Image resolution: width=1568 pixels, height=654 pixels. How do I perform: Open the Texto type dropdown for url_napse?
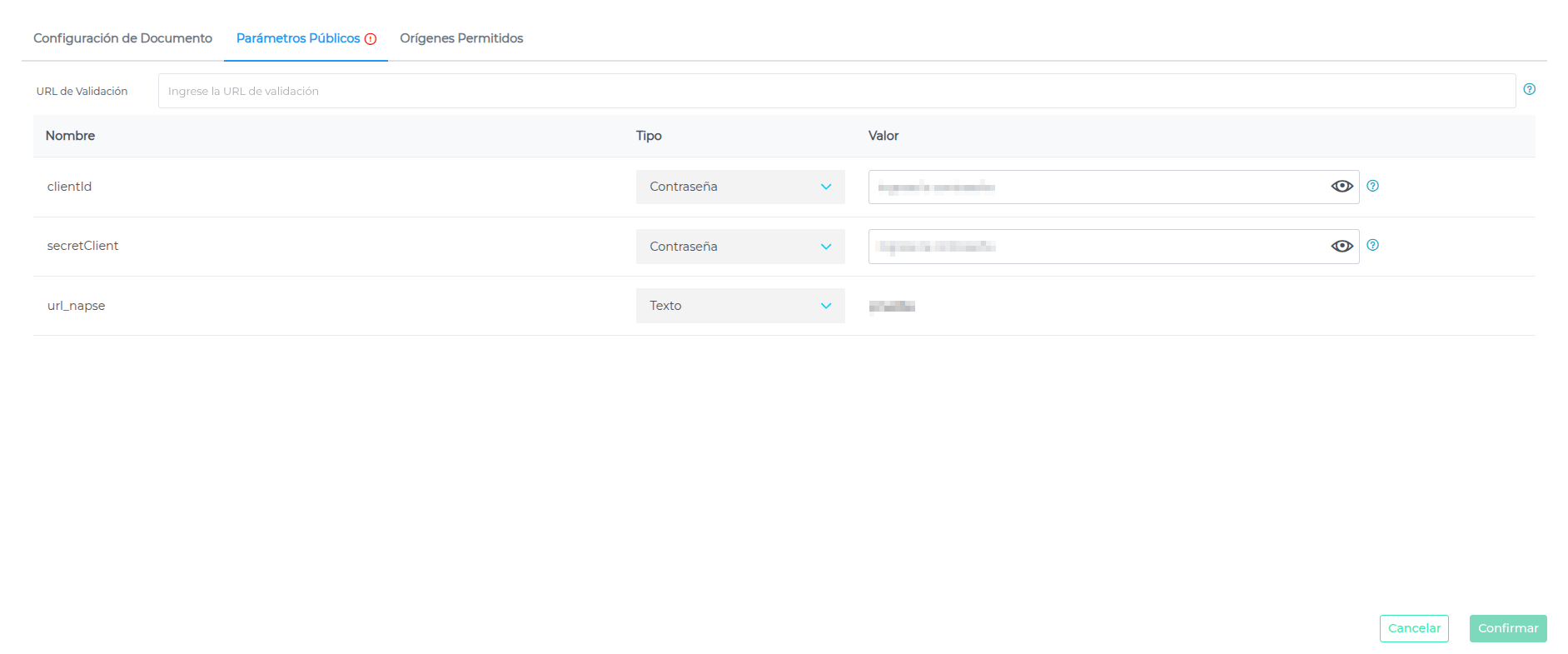(739, 306)
